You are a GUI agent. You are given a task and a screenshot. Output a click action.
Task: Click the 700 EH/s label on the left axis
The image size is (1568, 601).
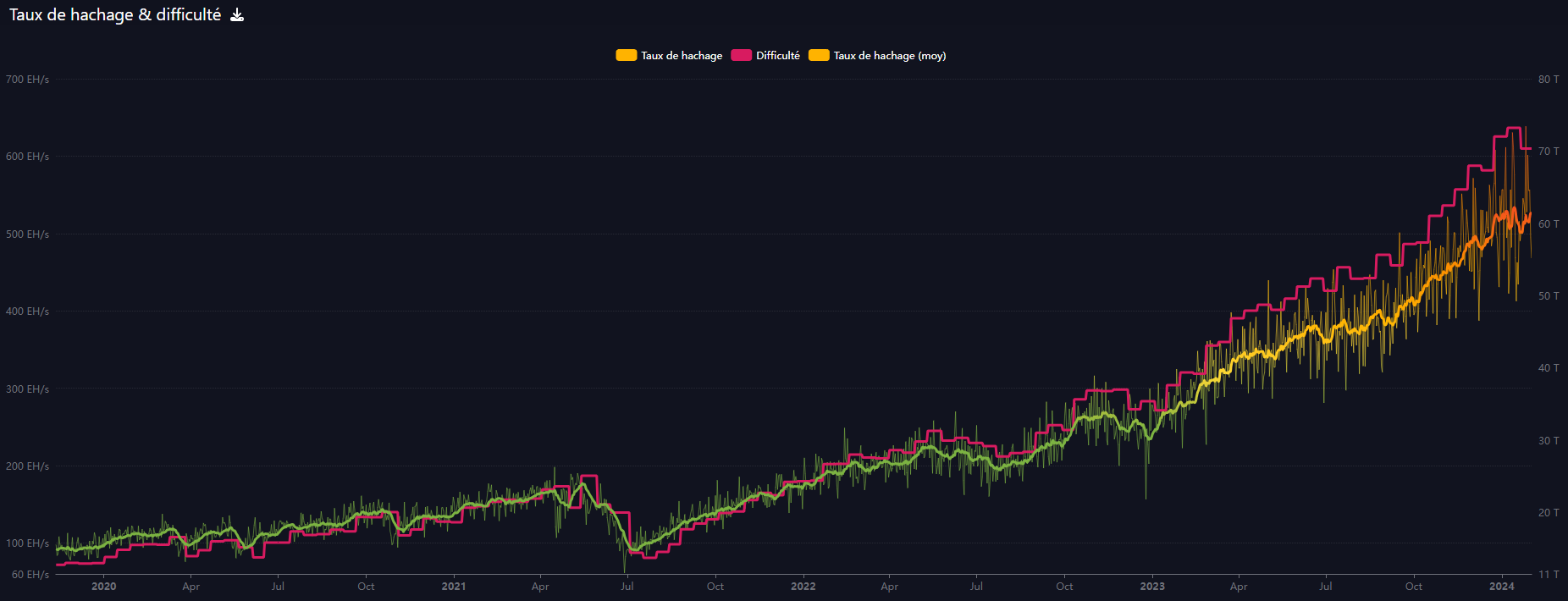pyautogui.click(x=27, y=80)
